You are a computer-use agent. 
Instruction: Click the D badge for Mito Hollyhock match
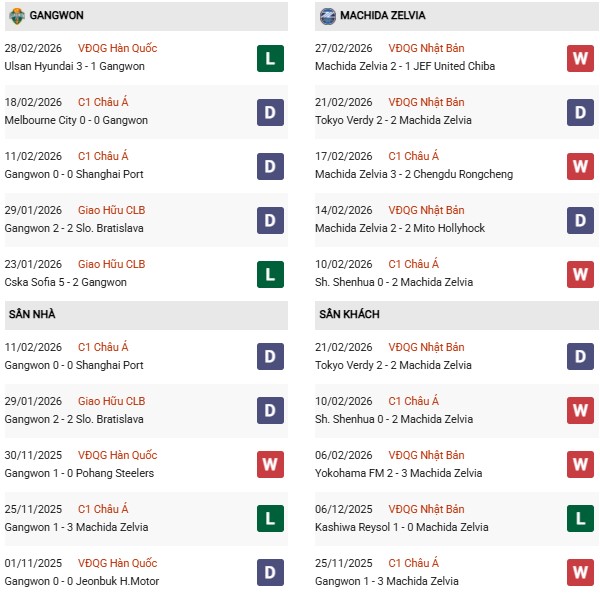point(580,220)
